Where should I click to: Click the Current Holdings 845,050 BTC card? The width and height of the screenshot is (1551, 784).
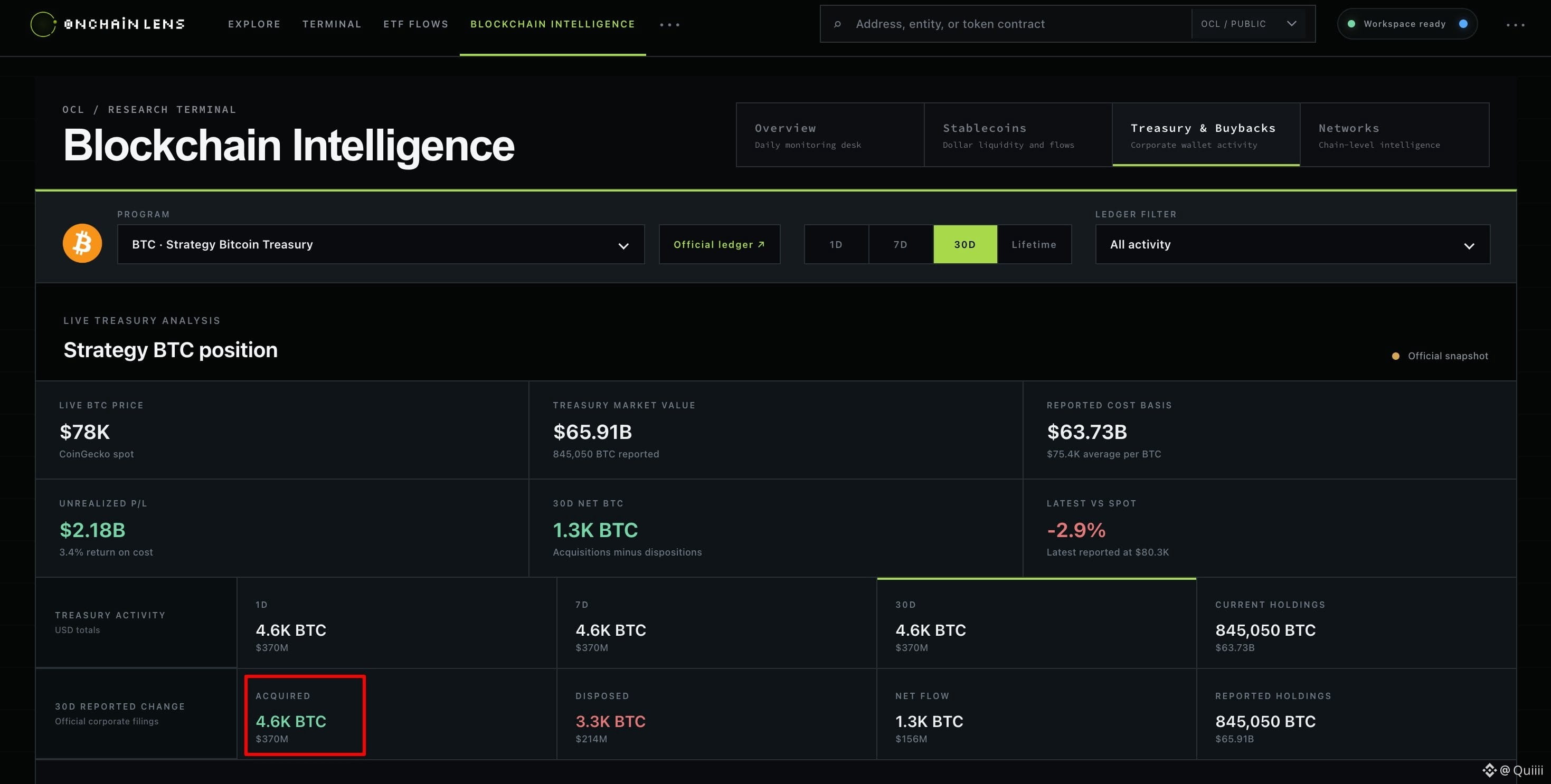(x=1356, y=623)
